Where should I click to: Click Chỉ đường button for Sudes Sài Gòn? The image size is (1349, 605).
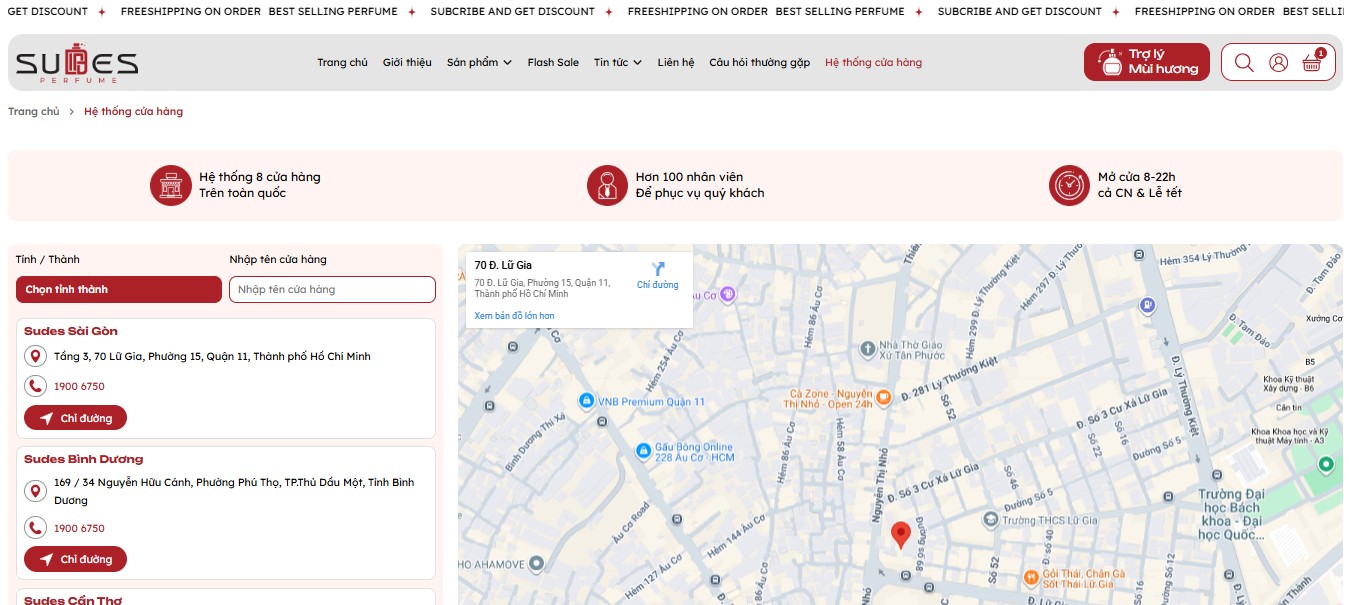pyautogui.click(x=75, y=418)
